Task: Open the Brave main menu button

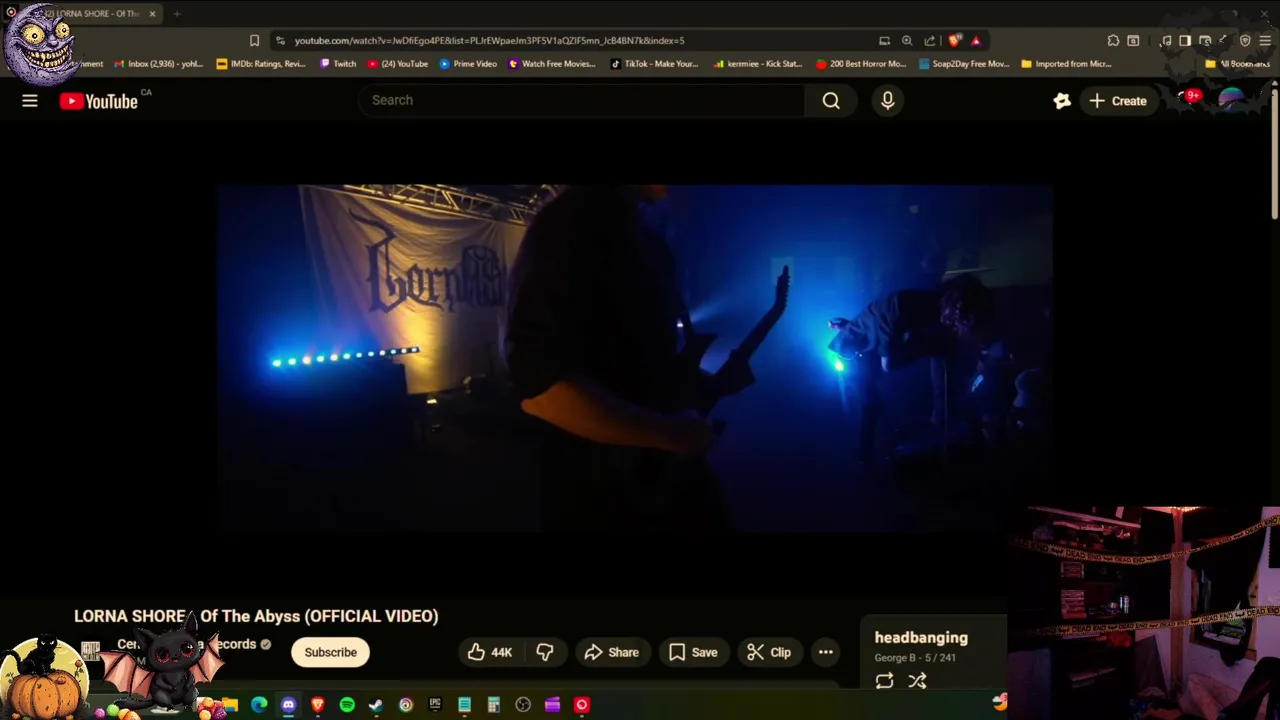Action: (1265, 41)
